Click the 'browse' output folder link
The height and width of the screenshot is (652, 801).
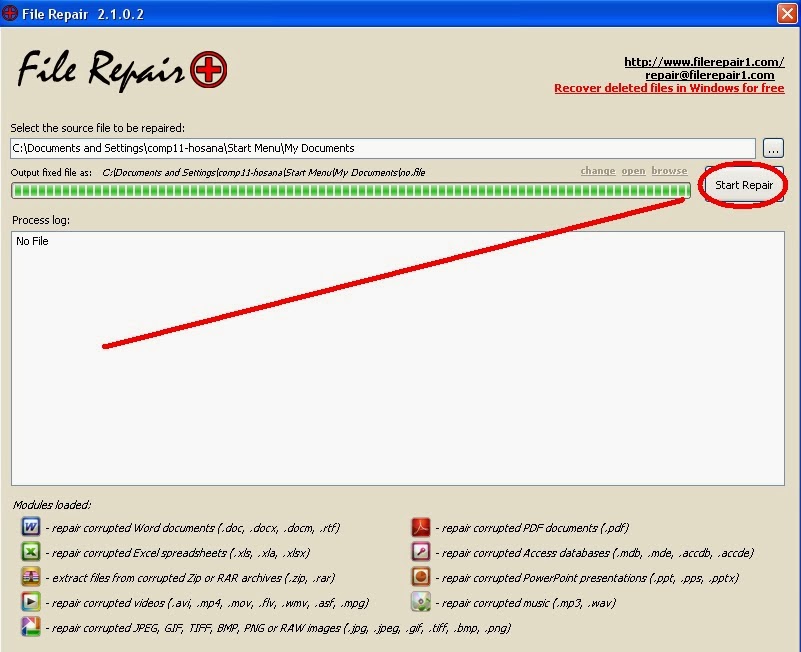pyautogui.click(x=669, y=171)
